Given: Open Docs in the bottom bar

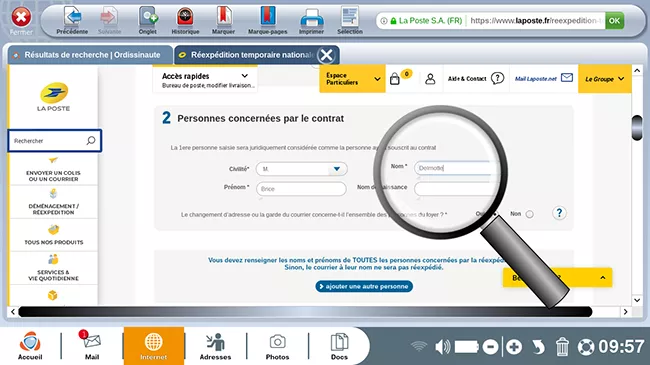Looking at the screenshot, I should click(x=339, y=346).
